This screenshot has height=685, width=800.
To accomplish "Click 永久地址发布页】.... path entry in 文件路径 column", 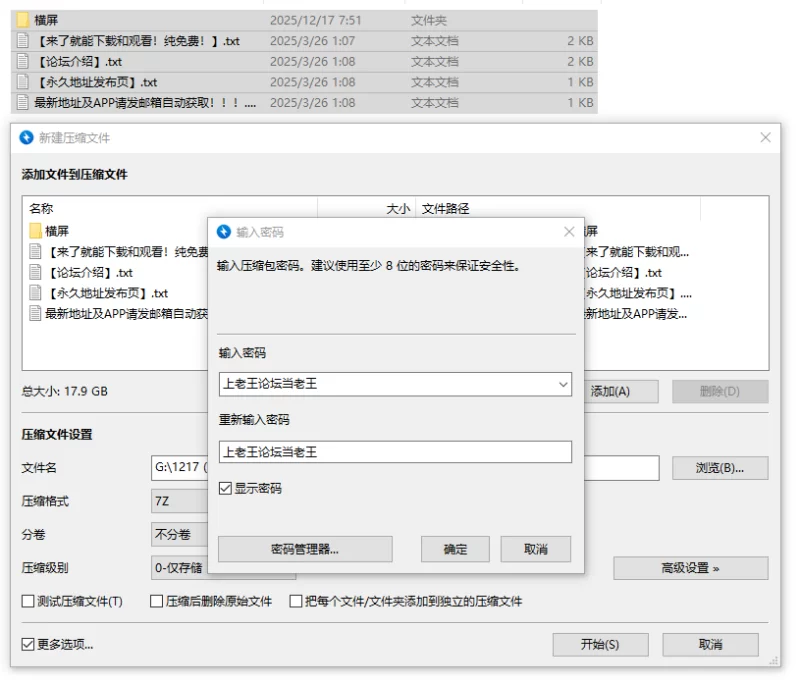I will pos(639,293).
